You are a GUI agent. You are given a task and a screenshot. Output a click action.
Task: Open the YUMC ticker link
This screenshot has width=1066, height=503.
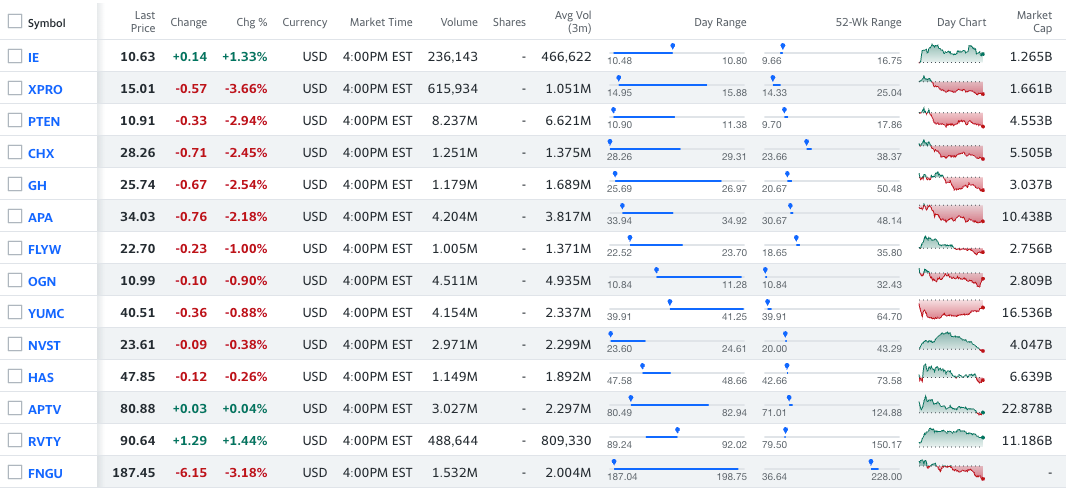coord(46,313)
